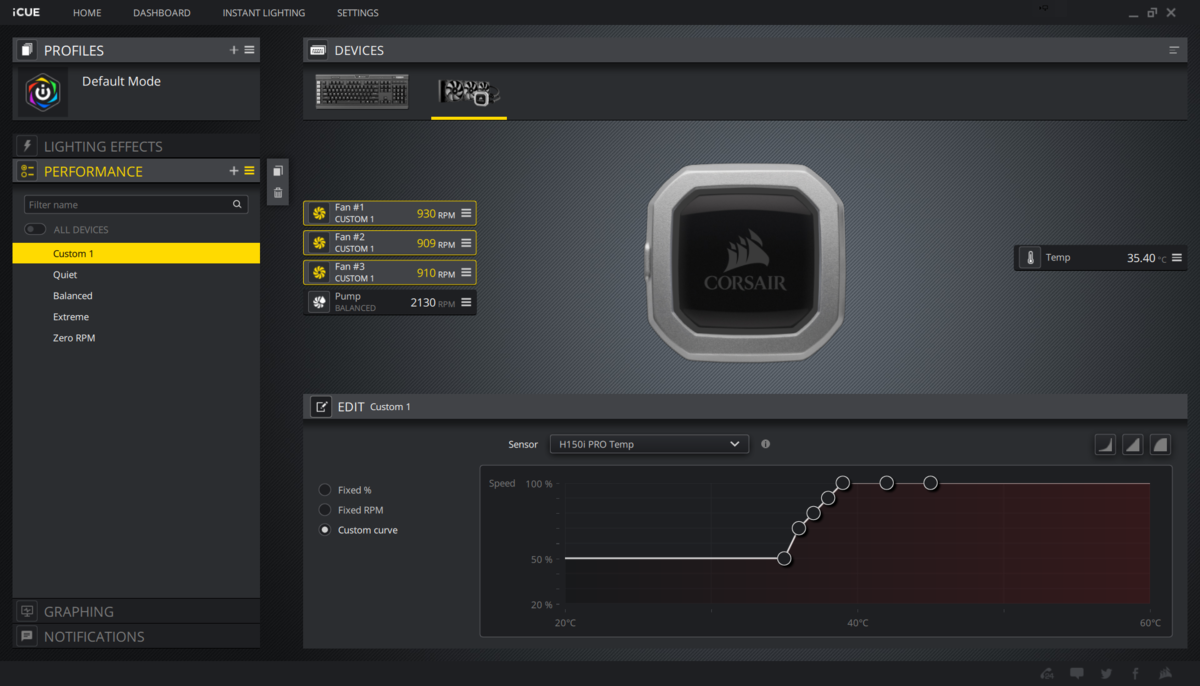Open the Corsair sails logo link
This screenshot has width=1200, height=686.
[1166, 673]
